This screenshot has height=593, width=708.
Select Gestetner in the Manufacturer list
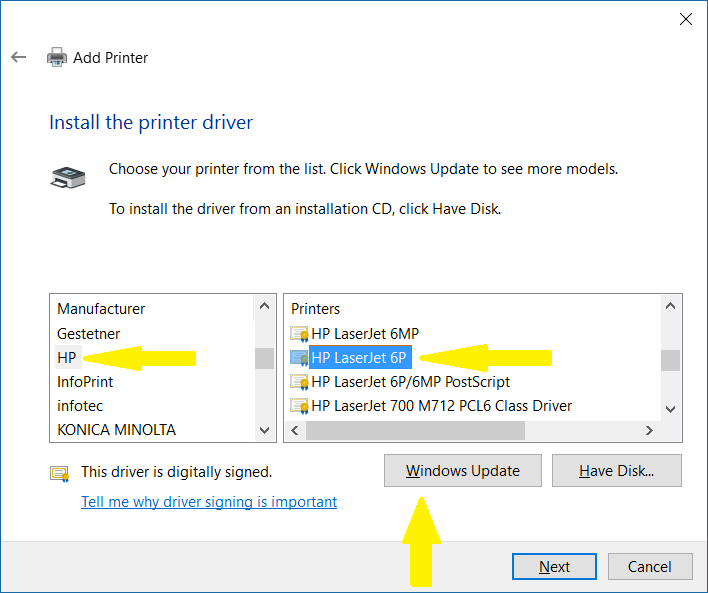tap(88, 334)
